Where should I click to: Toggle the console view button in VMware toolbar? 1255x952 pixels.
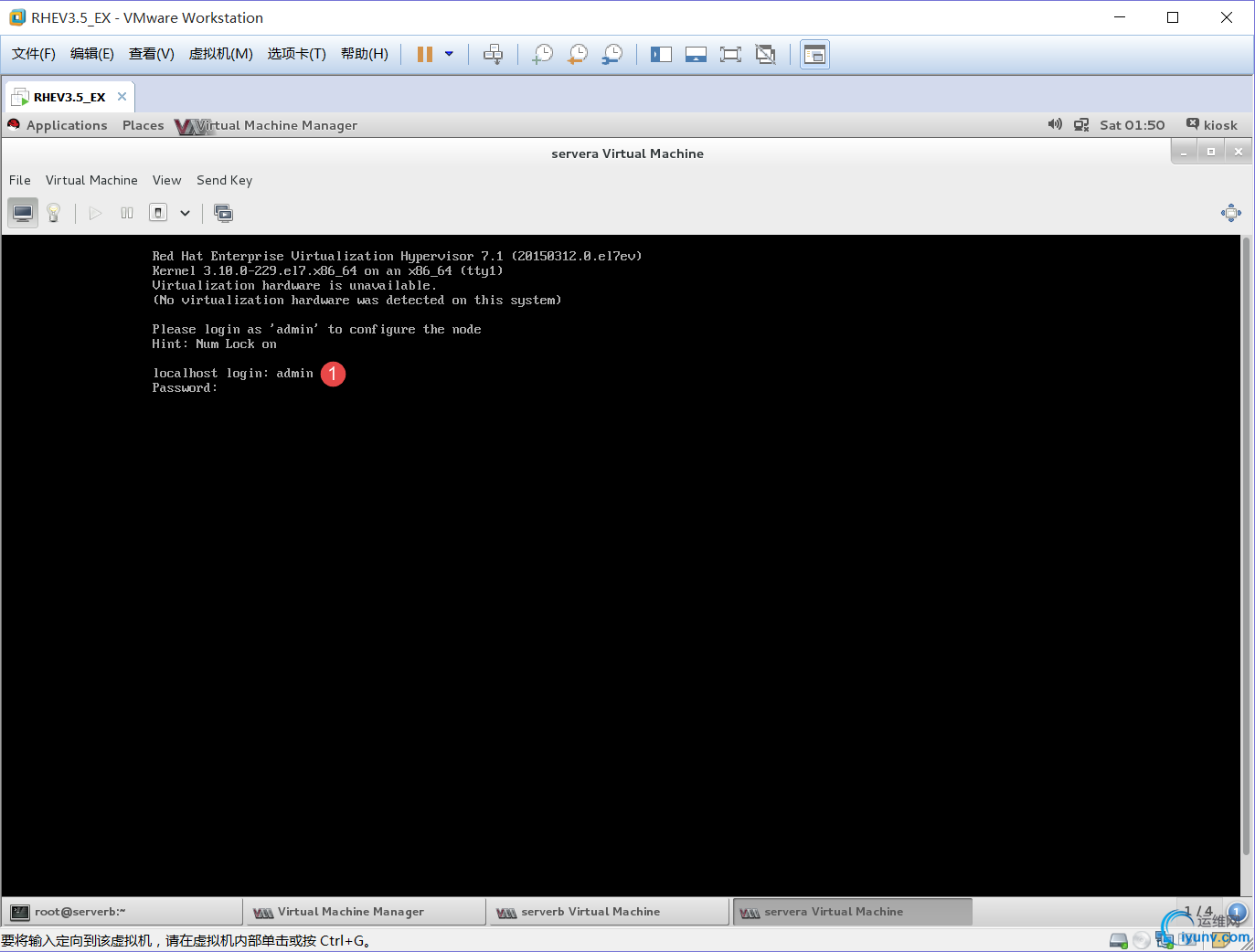(x=814, y=55)
